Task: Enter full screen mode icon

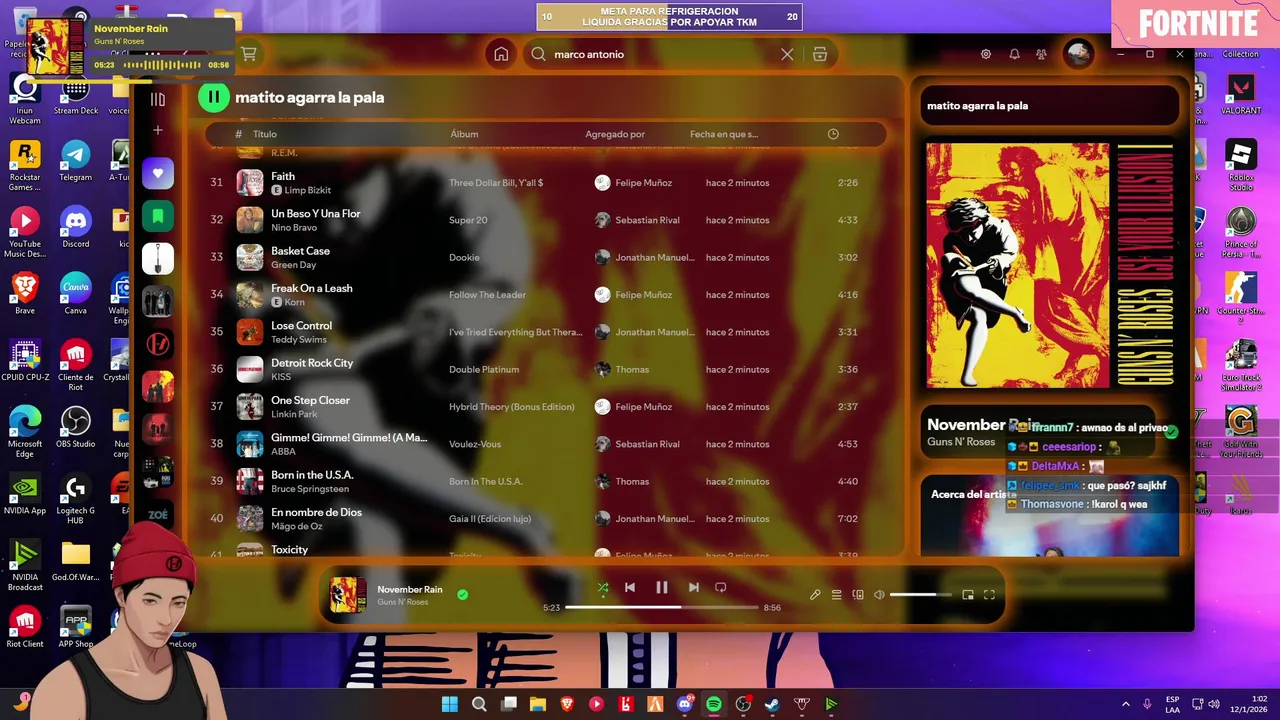Action: (x=989, y=595)
